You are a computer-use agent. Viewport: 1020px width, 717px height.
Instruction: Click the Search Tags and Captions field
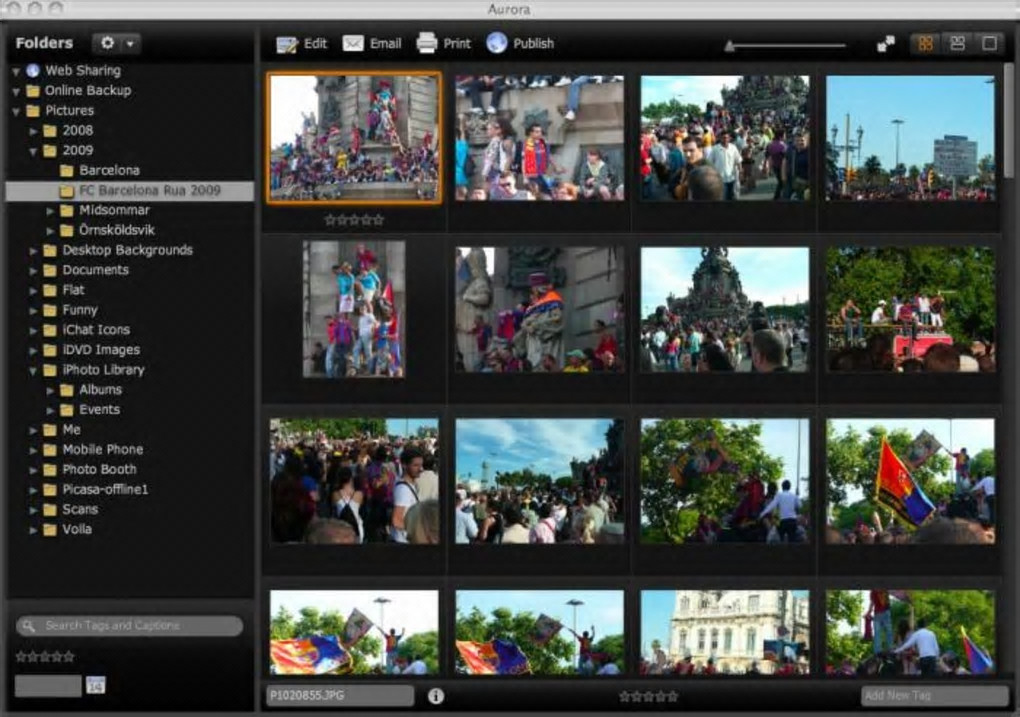point(130,626)
